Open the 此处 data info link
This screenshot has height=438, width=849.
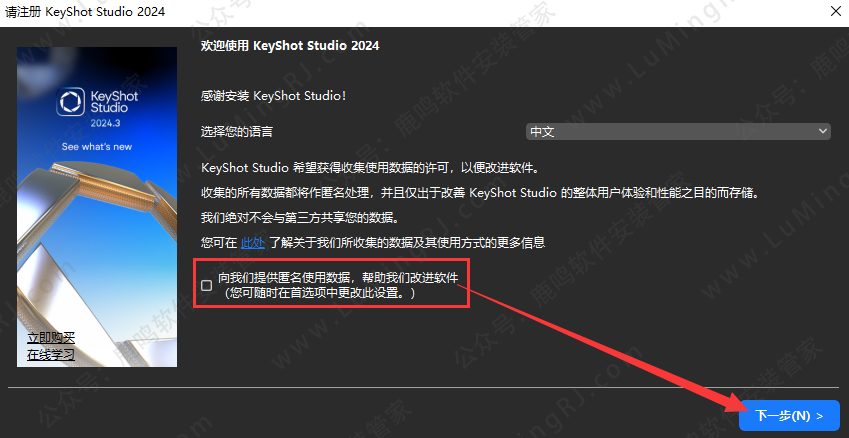click(x=253, y=243)
